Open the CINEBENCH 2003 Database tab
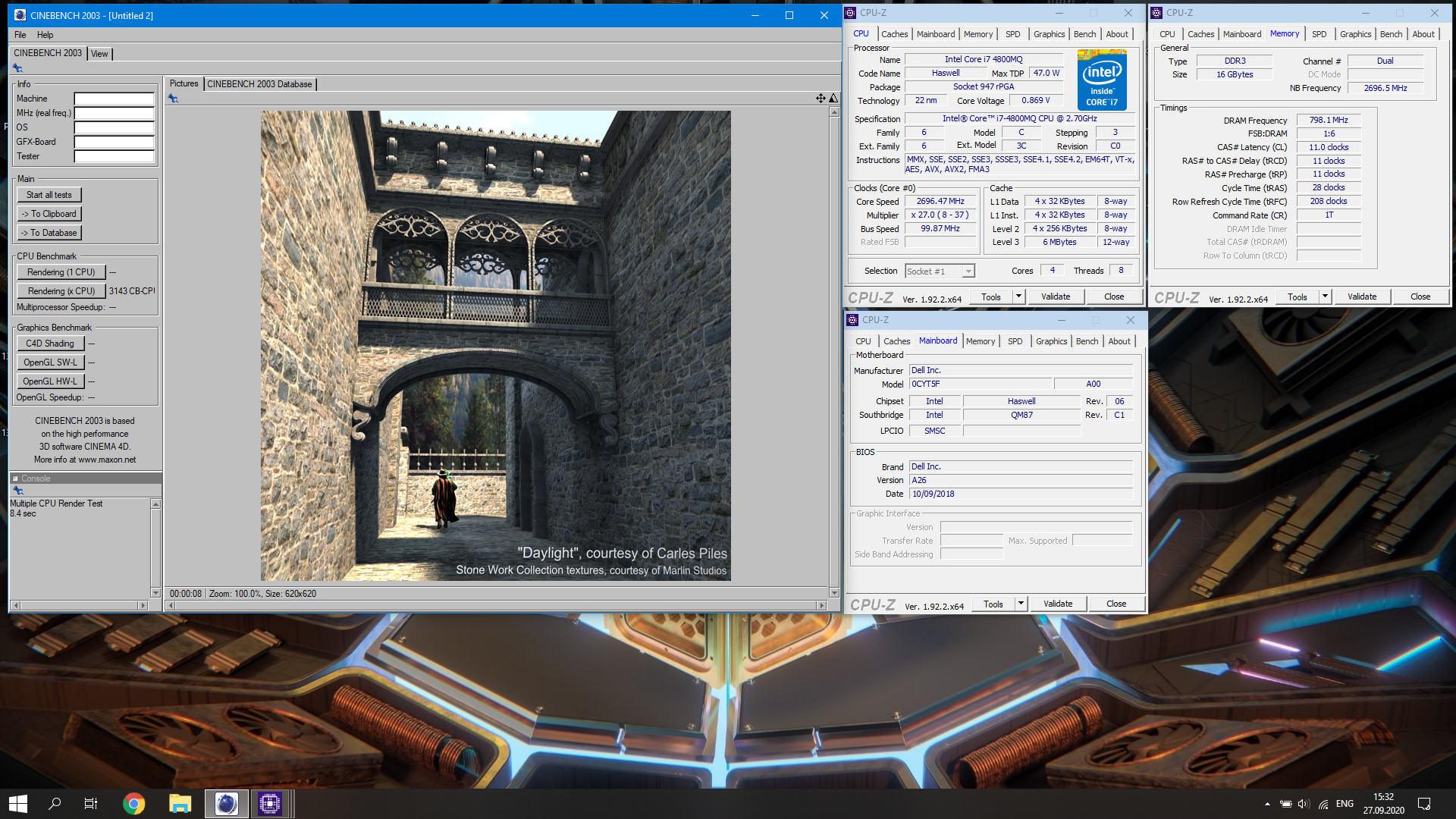This screenshot has height=819, width=1456. tap(259, 84)
